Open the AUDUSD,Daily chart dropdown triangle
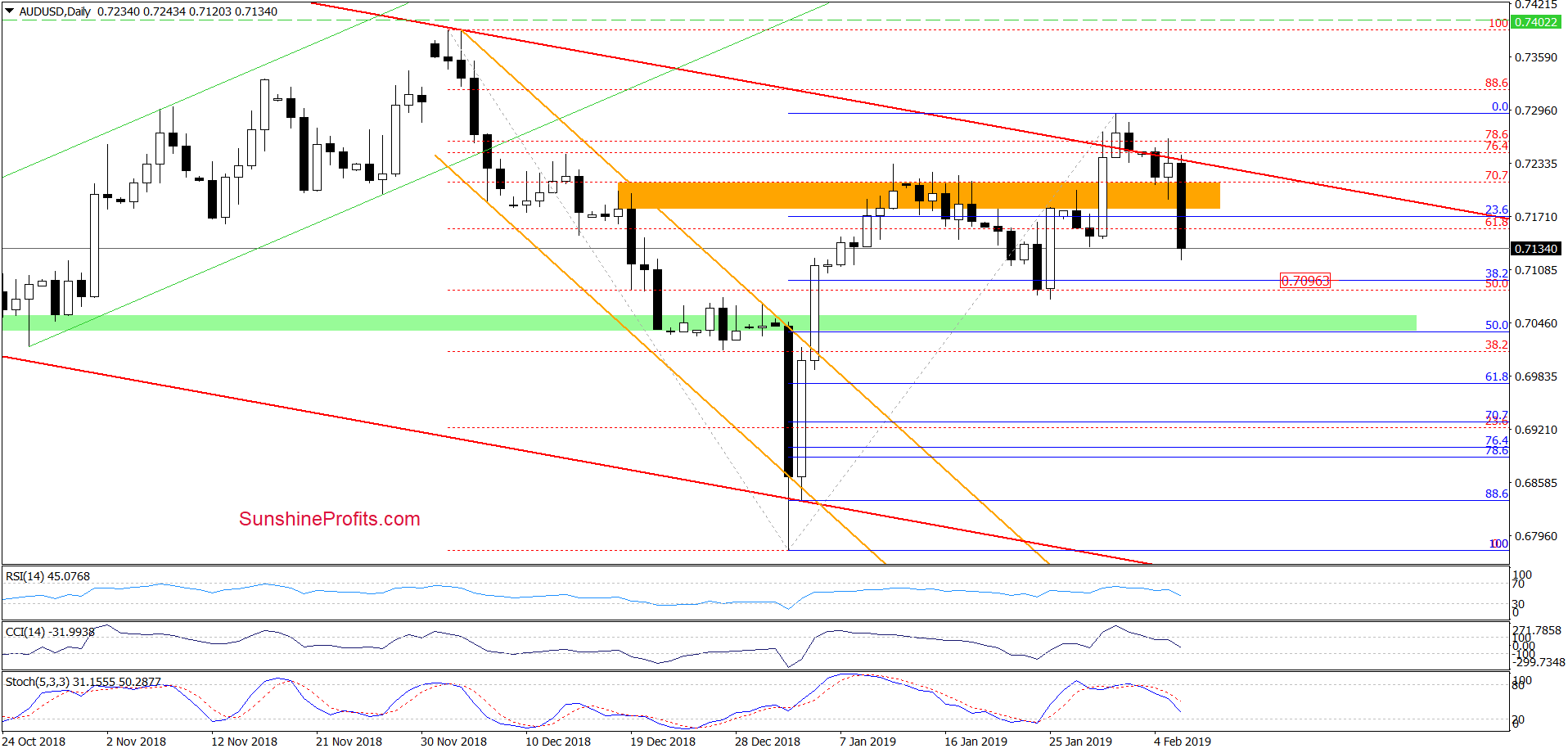Image resolution: width=1568 pixels, height=753 pixels. pos(10,11)
